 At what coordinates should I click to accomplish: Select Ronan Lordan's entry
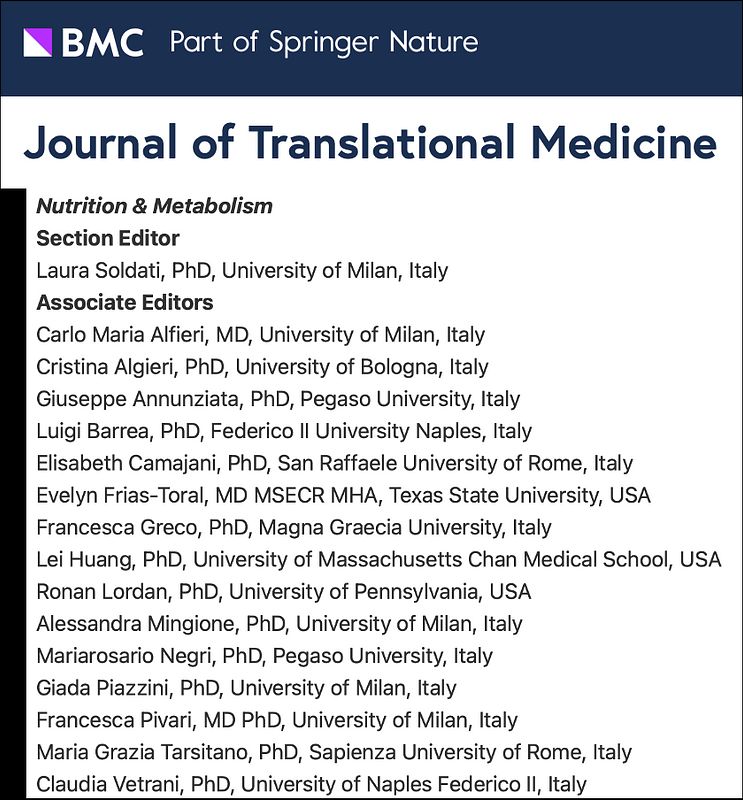[284, 591]
